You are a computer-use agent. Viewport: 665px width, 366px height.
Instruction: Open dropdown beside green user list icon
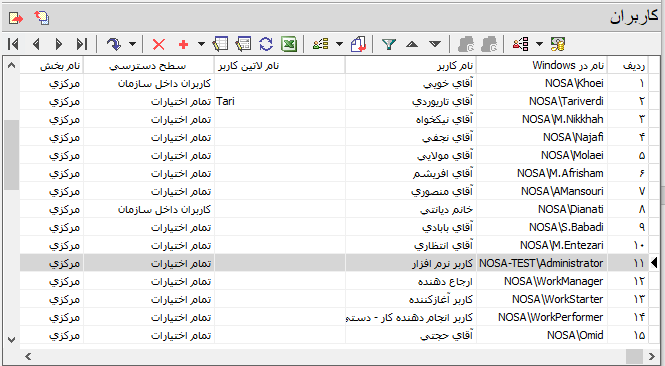click(339, 44)
